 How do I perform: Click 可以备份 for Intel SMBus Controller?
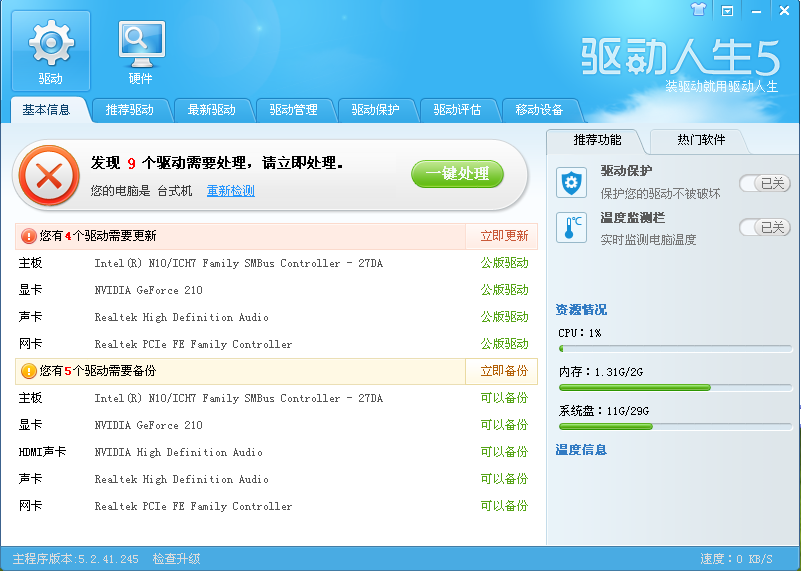(504, 398)
